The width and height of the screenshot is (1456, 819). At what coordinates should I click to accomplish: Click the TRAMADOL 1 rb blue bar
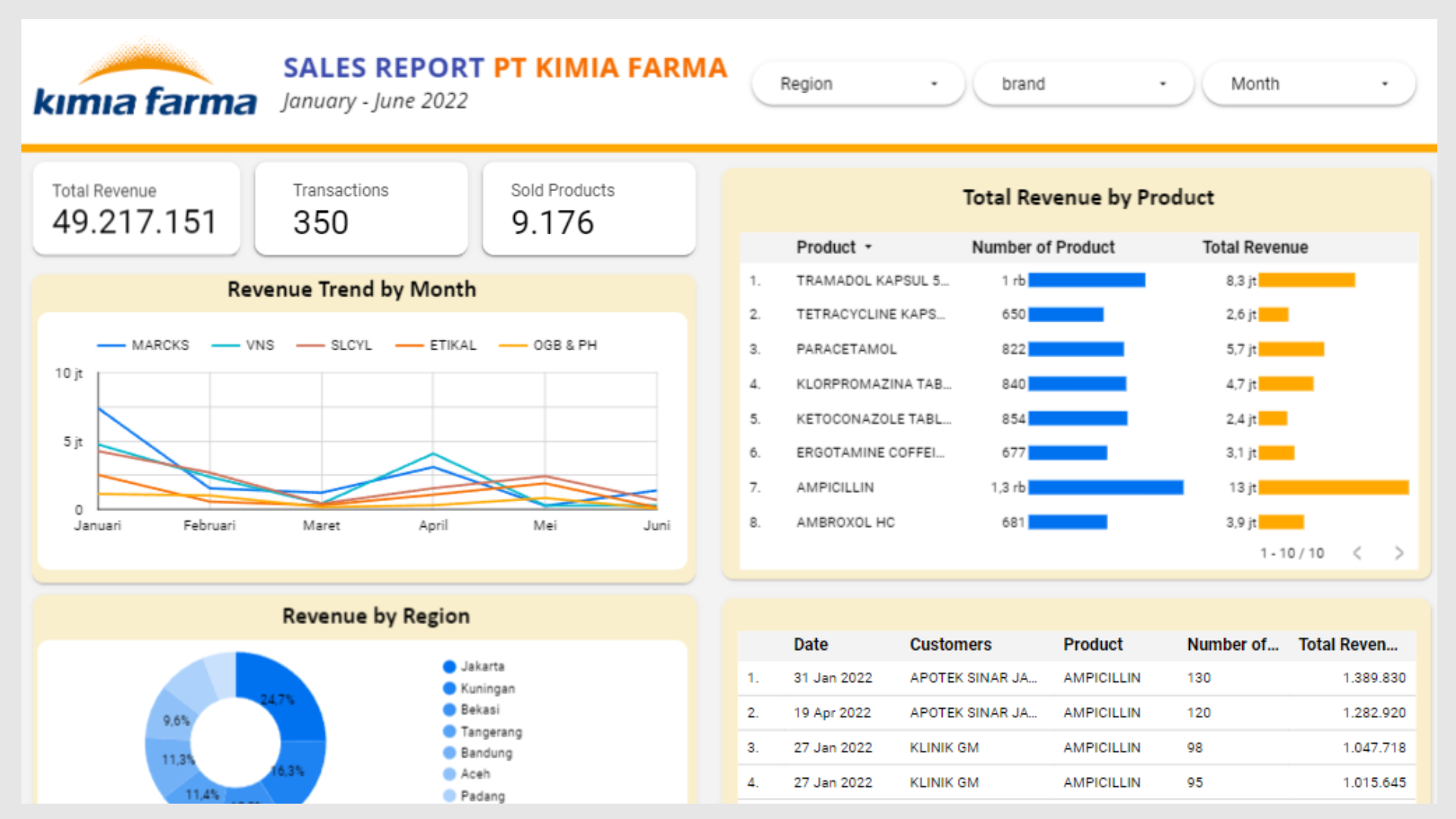coord(1087,281)
